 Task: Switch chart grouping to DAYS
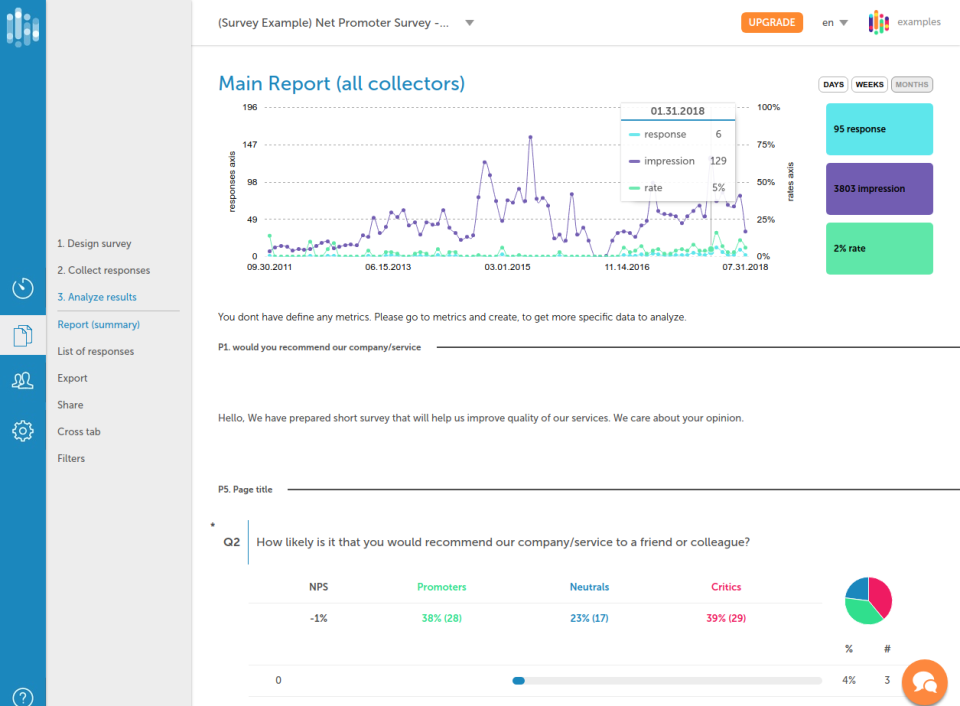click(833, 85)
